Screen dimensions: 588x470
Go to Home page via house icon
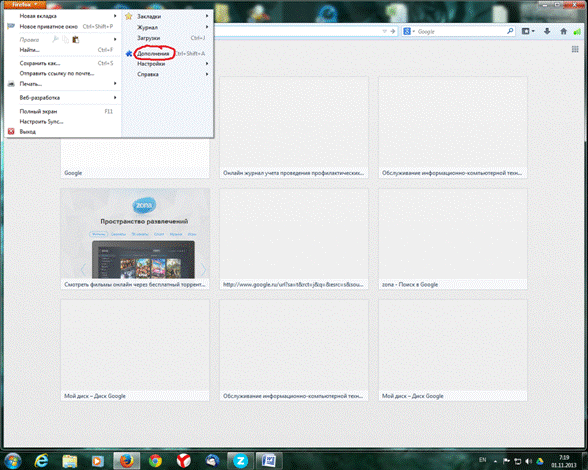click(x=563, y=32)
